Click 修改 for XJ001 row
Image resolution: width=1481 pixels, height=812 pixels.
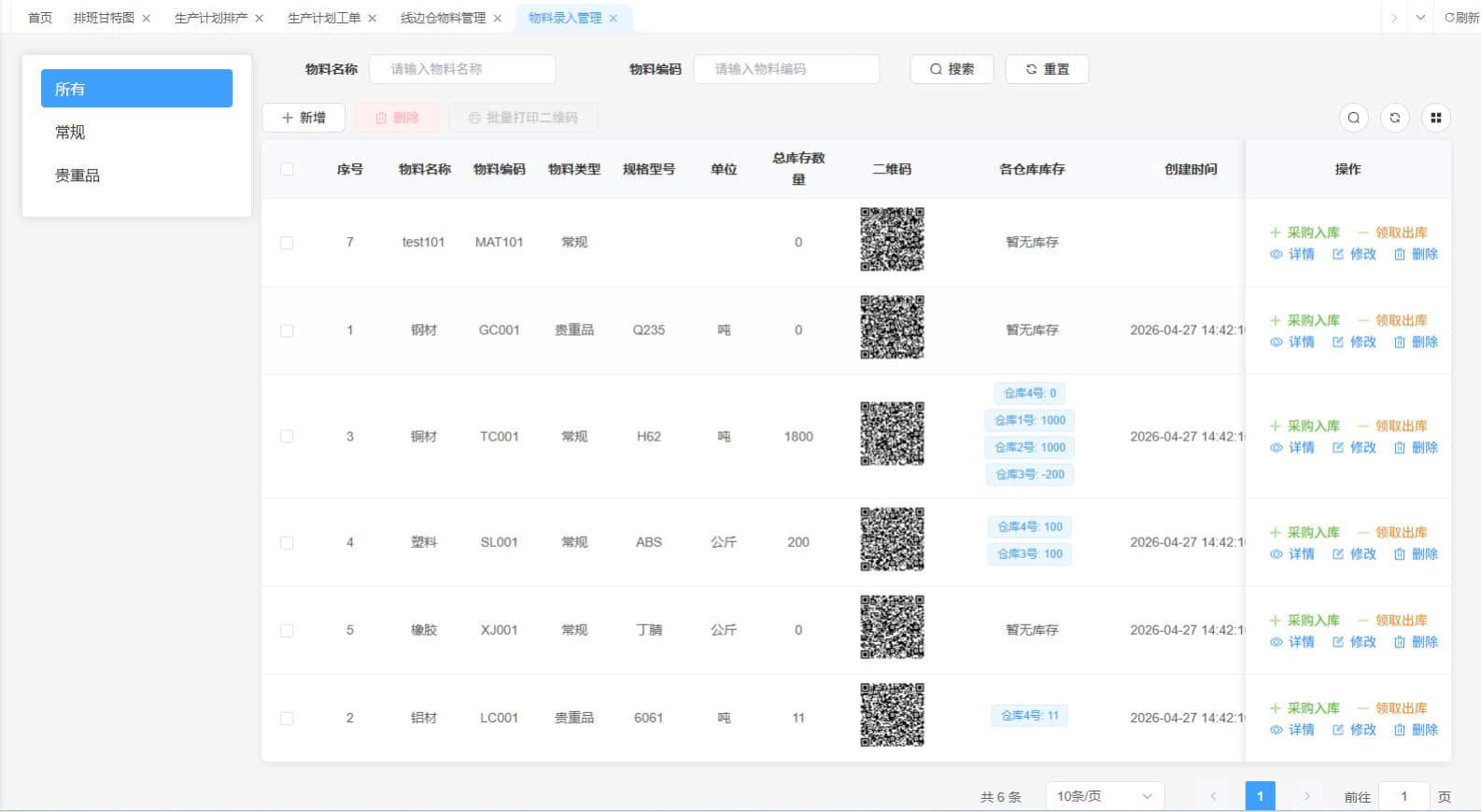point(1354,641)
